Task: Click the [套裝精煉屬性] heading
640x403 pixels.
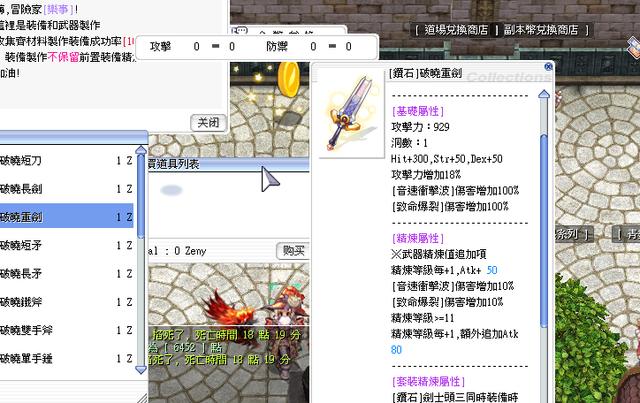Action: (x=428, y=381)
